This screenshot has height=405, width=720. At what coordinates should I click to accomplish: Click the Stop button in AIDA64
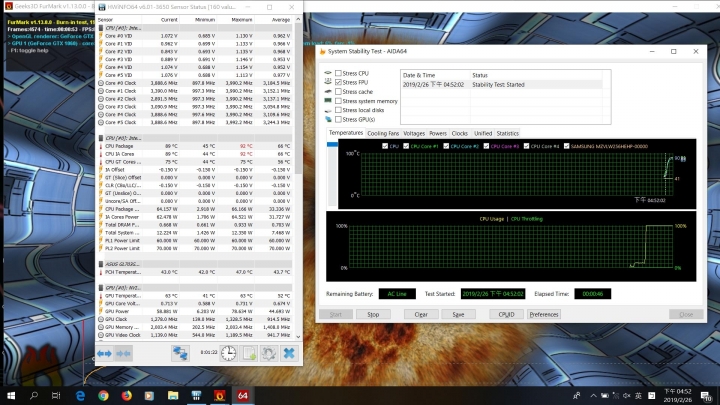(373, 314)
